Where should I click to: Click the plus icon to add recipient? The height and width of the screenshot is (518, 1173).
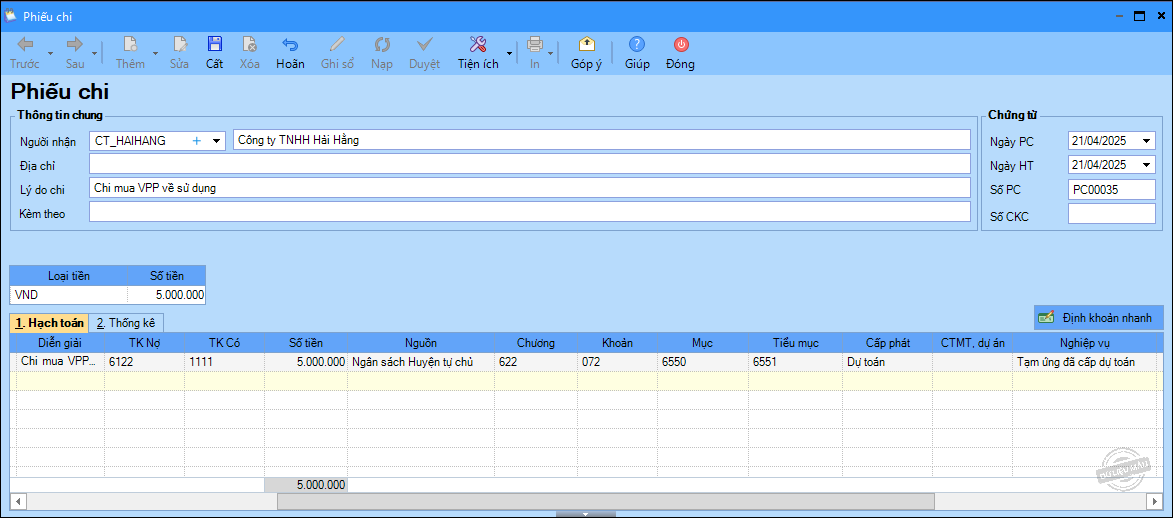(x=197, y=141)
